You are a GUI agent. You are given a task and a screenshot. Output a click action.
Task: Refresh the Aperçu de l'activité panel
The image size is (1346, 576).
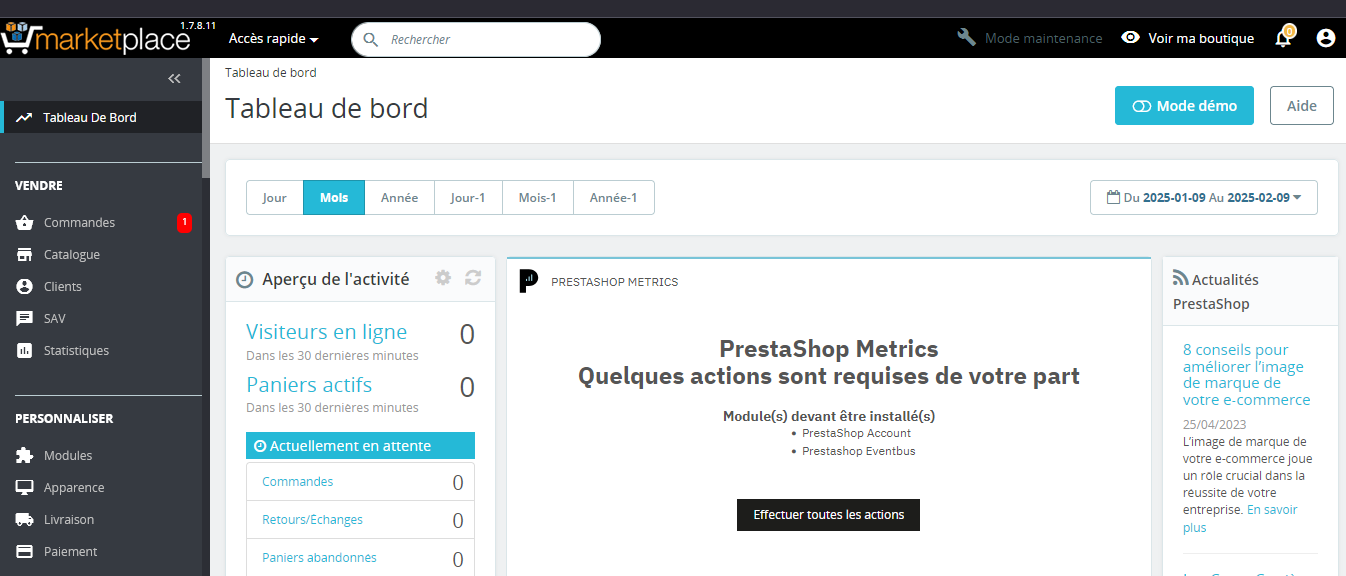[x=473, y=278]
